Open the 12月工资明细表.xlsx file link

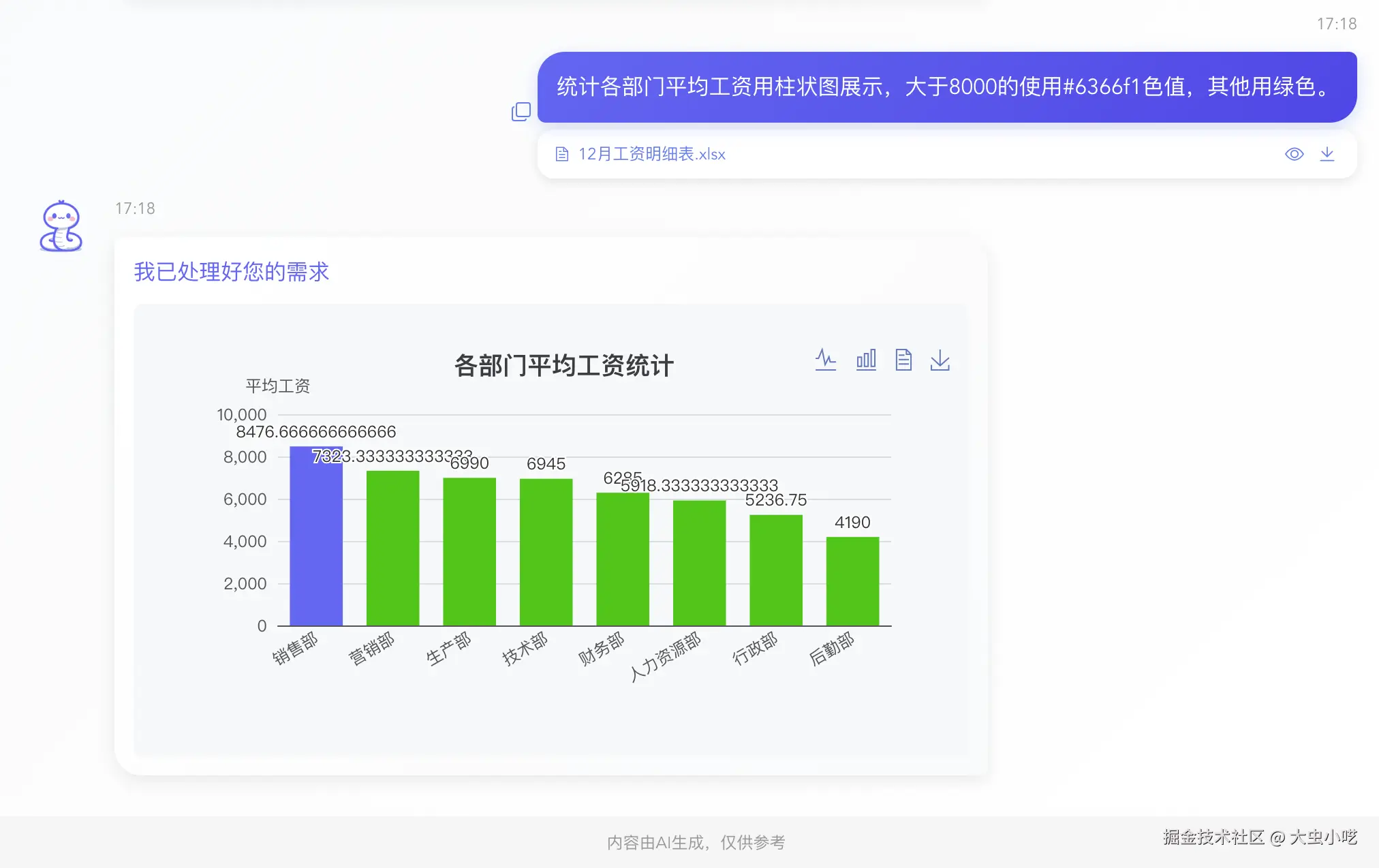[651, 154]
